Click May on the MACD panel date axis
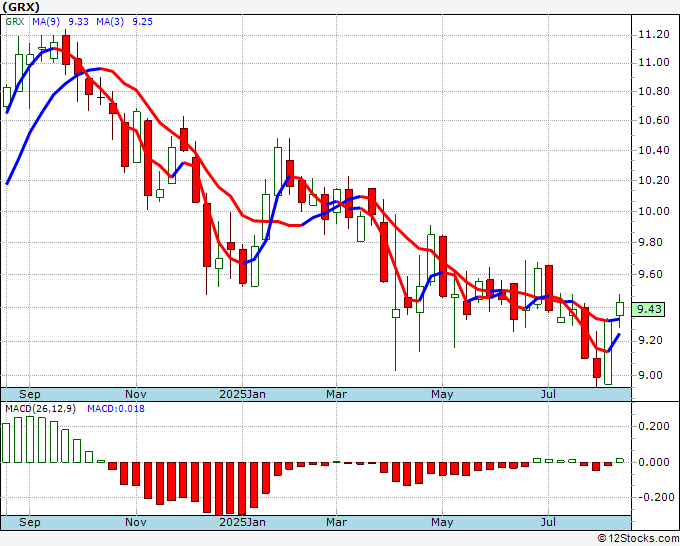Image resolution: width=680 pixels, height=546 pixels. tap(442, 522)
